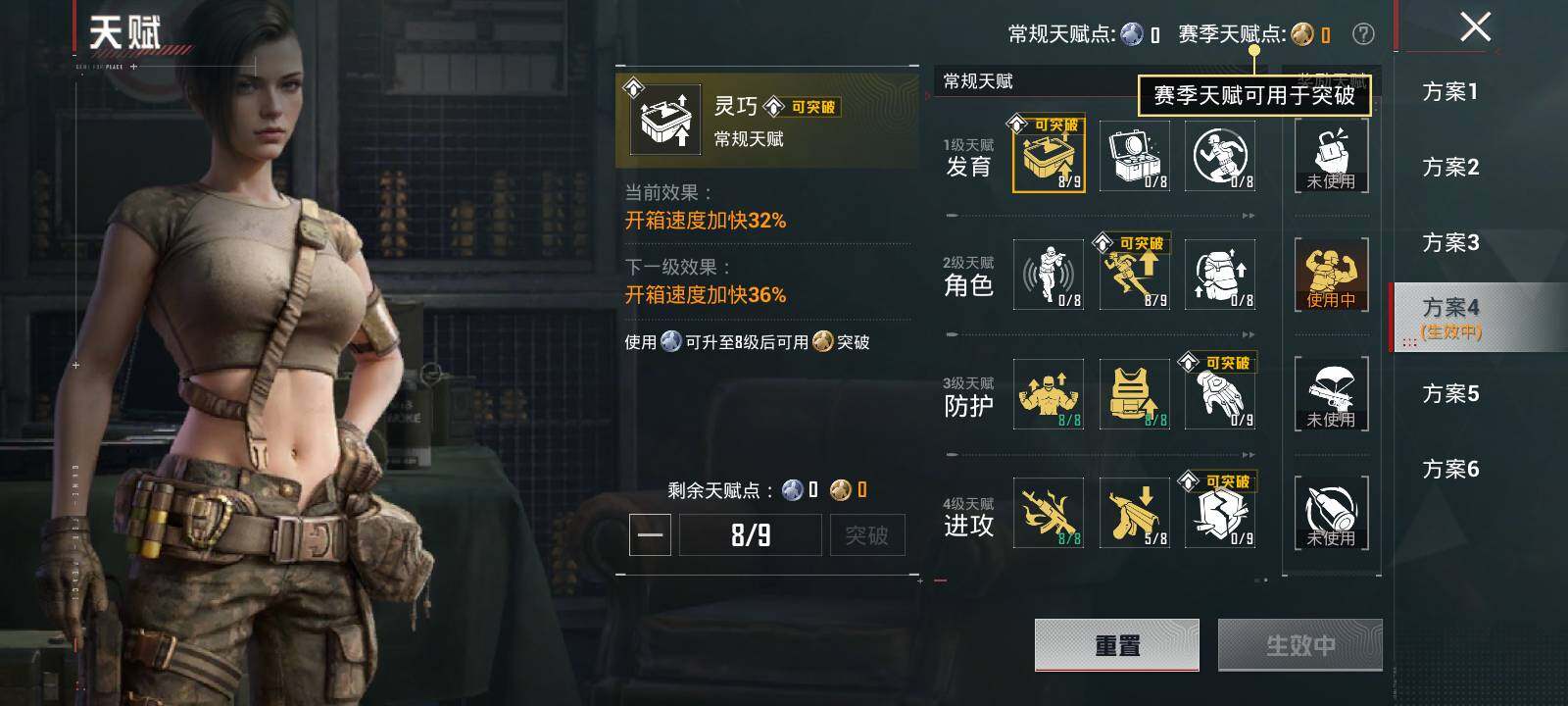
Task: Click the 突破 breakthrough button
Action: coord(866,535)
